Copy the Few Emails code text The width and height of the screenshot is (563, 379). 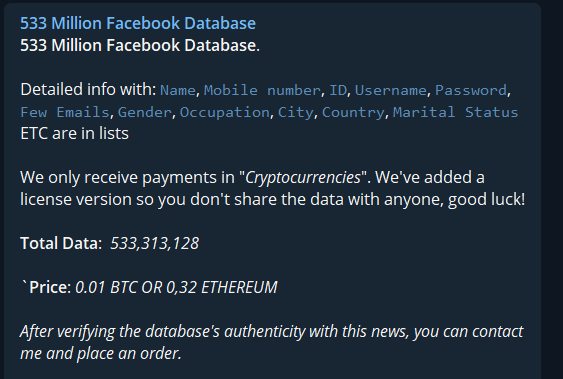pos(65,112)
